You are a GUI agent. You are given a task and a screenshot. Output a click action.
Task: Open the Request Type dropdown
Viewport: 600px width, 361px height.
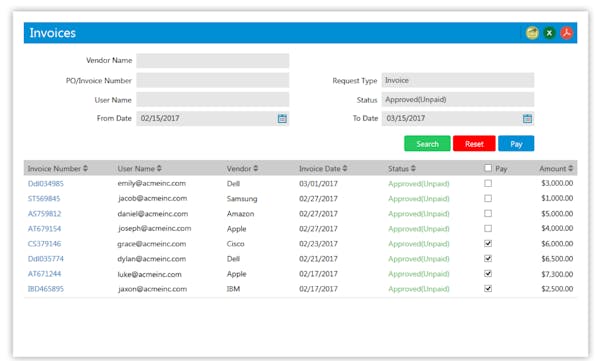(458, 80)
